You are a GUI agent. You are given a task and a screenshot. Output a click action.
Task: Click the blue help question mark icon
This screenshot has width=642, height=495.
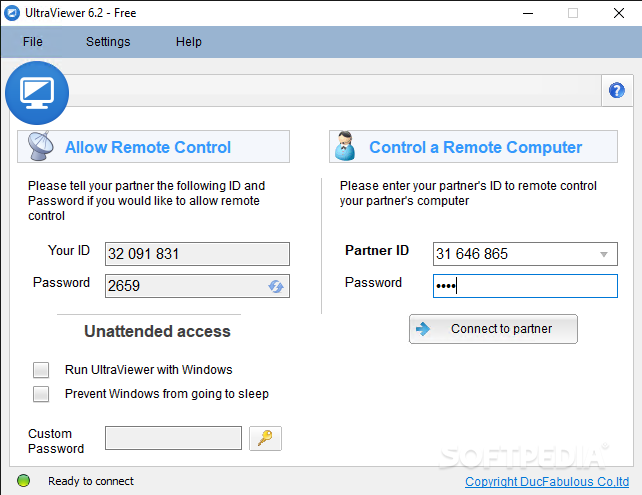pyautogui.click(x=617, y=90)
